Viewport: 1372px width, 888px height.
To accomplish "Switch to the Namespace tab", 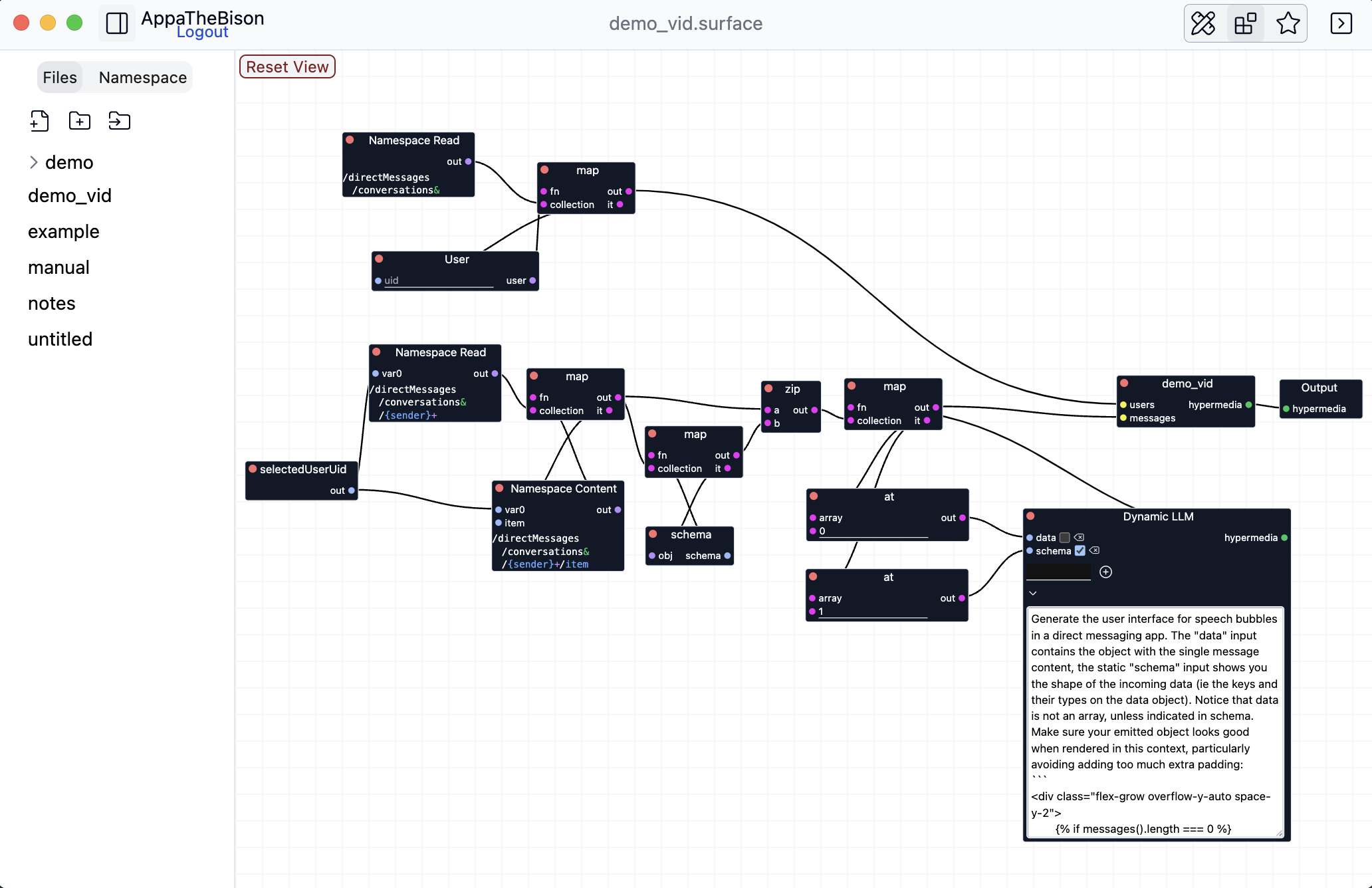I will click(143, 77).
